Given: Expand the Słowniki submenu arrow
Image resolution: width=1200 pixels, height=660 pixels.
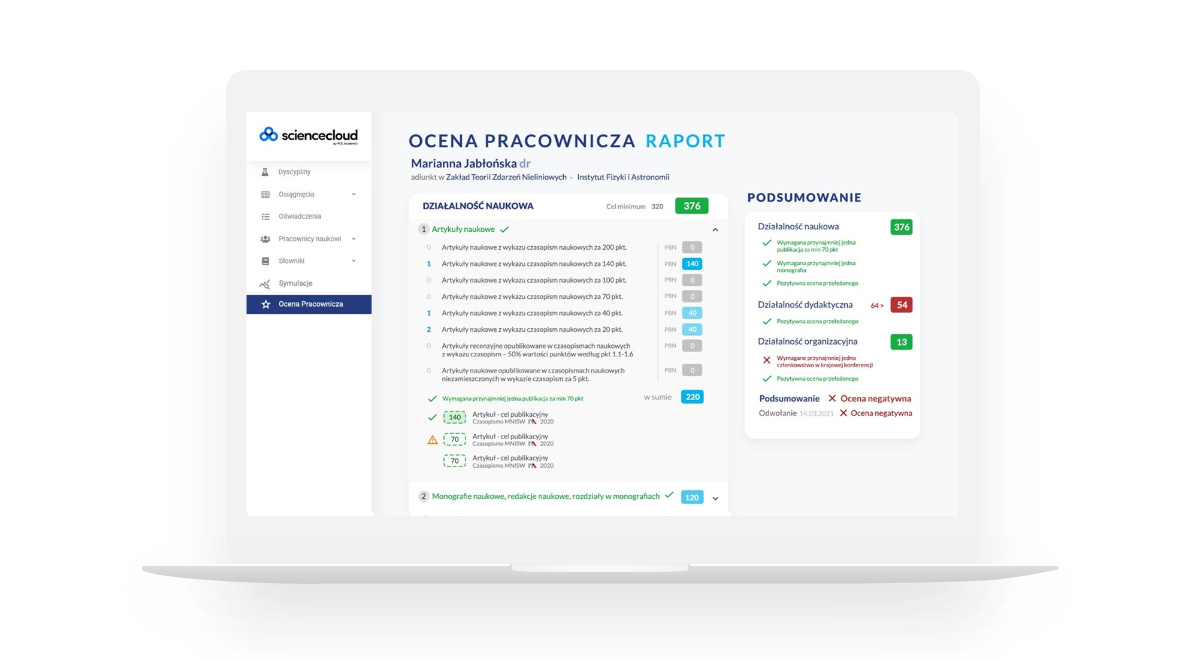Looking at the screenshot, I should tap(354, 261).
